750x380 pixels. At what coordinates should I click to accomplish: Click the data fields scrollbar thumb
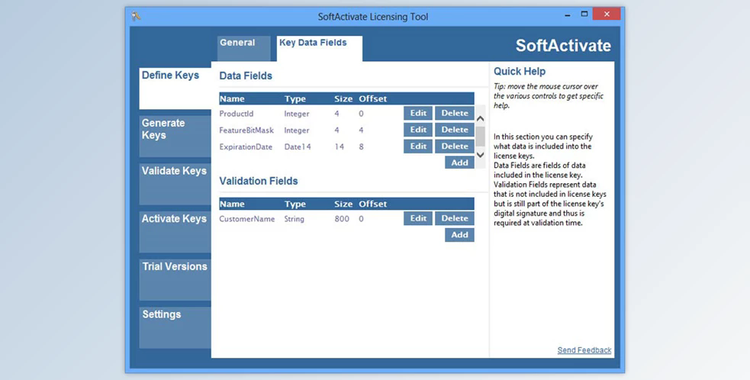point(481,136)
